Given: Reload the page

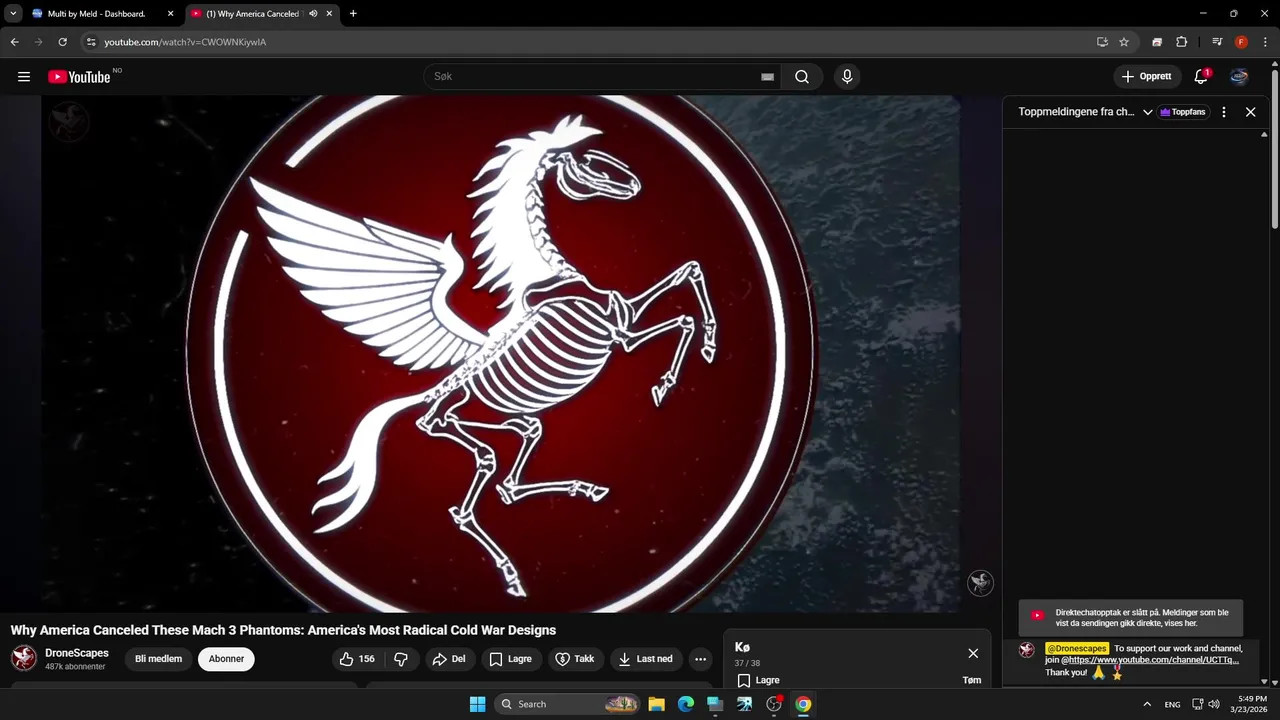Looking at the screenshot, I should pos(62,42).
